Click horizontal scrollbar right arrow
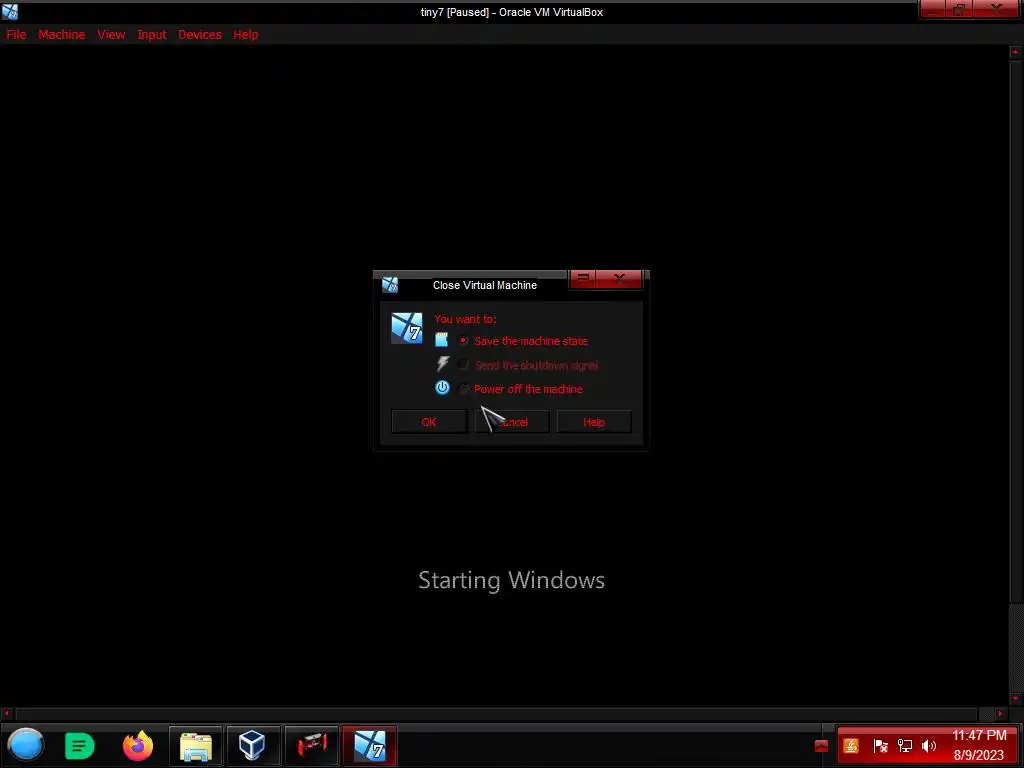This screenshot has height=768, width=1024. [x=1000, y=714]
